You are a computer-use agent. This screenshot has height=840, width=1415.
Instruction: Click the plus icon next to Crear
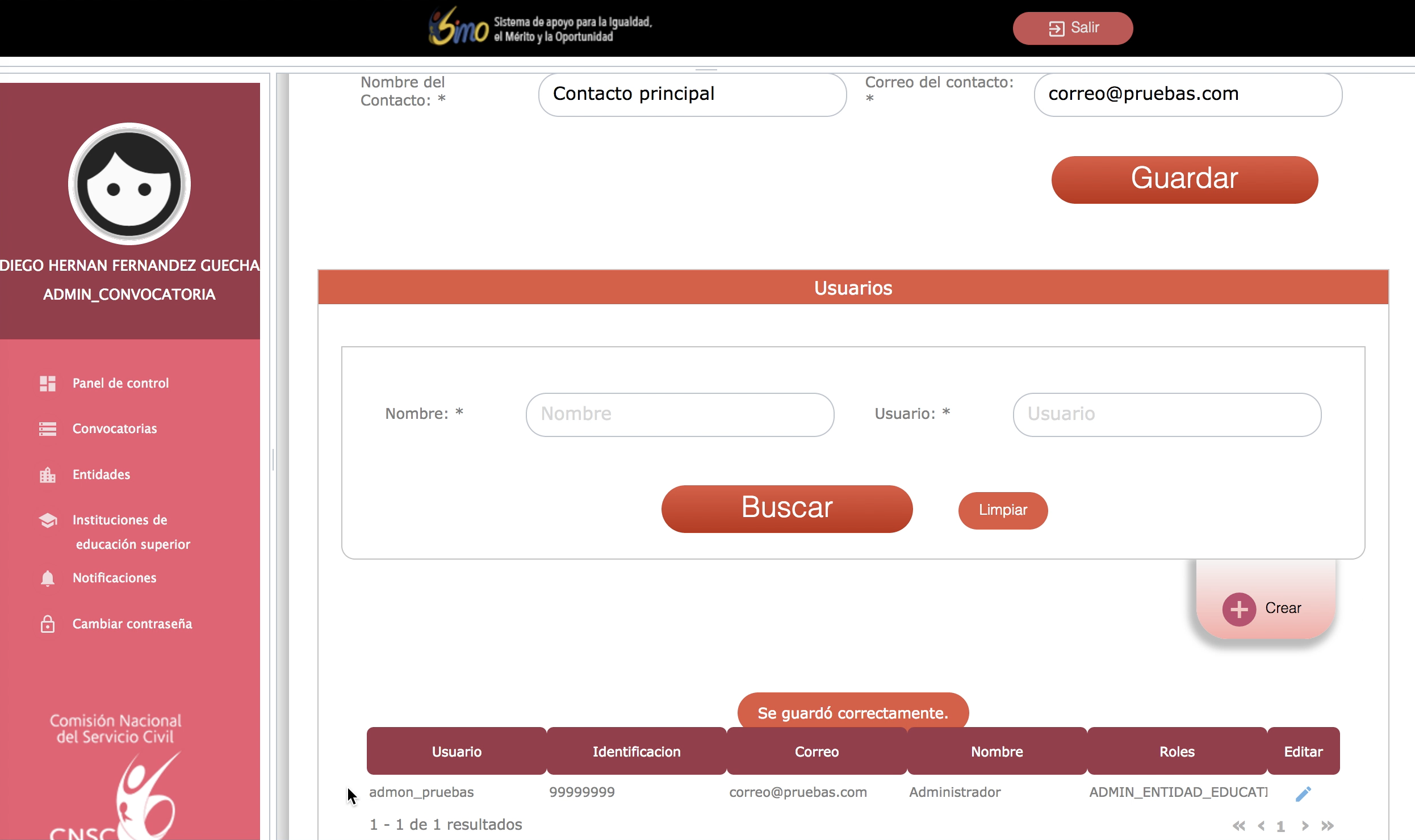[x=1239, y=609]
